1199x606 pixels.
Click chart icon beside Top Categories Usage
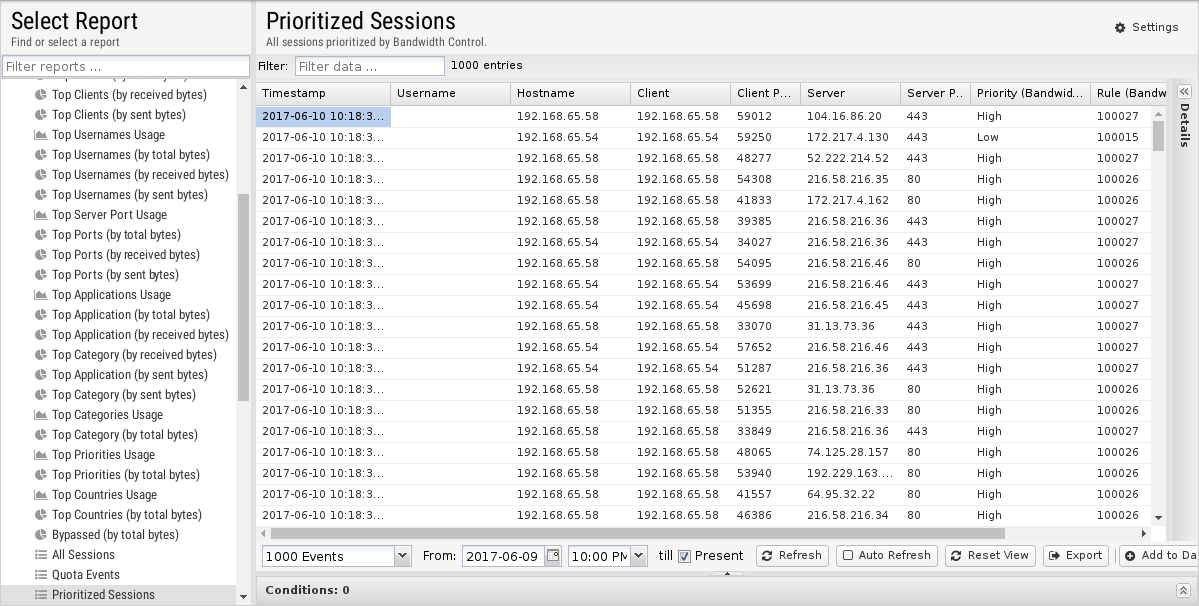click(x=41, y=415)
